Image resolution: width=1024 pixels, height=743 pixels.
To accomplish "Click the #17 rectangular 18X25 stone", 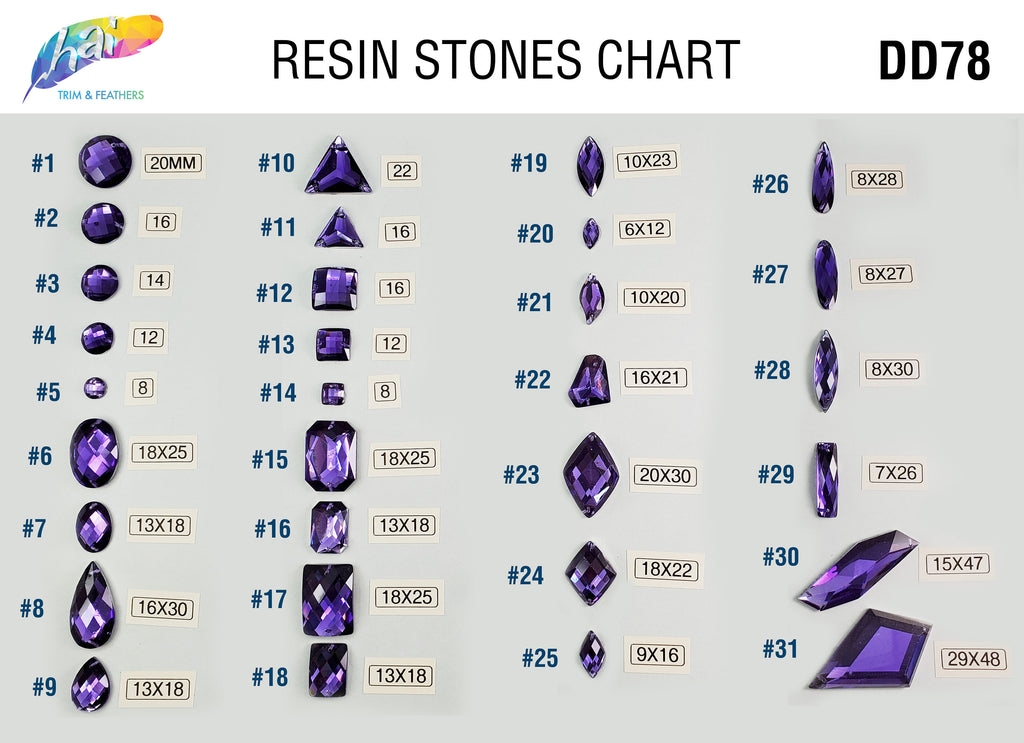I will coord(328,601).
